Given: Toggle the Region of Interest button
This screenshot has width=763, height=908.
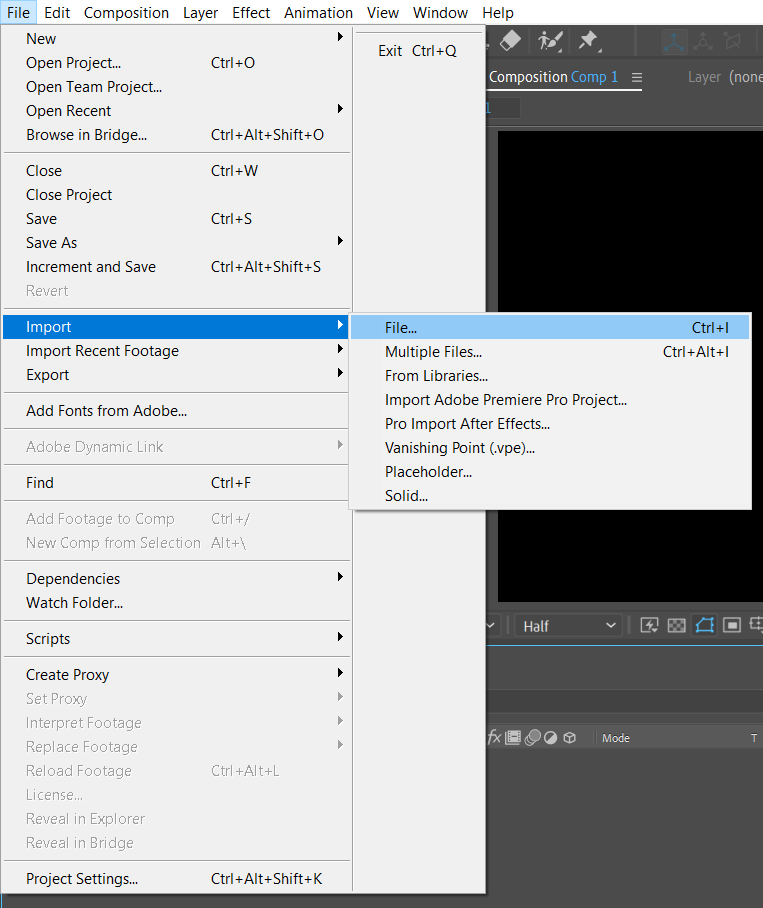Looking at the screenshot, I should coord(732,625).
